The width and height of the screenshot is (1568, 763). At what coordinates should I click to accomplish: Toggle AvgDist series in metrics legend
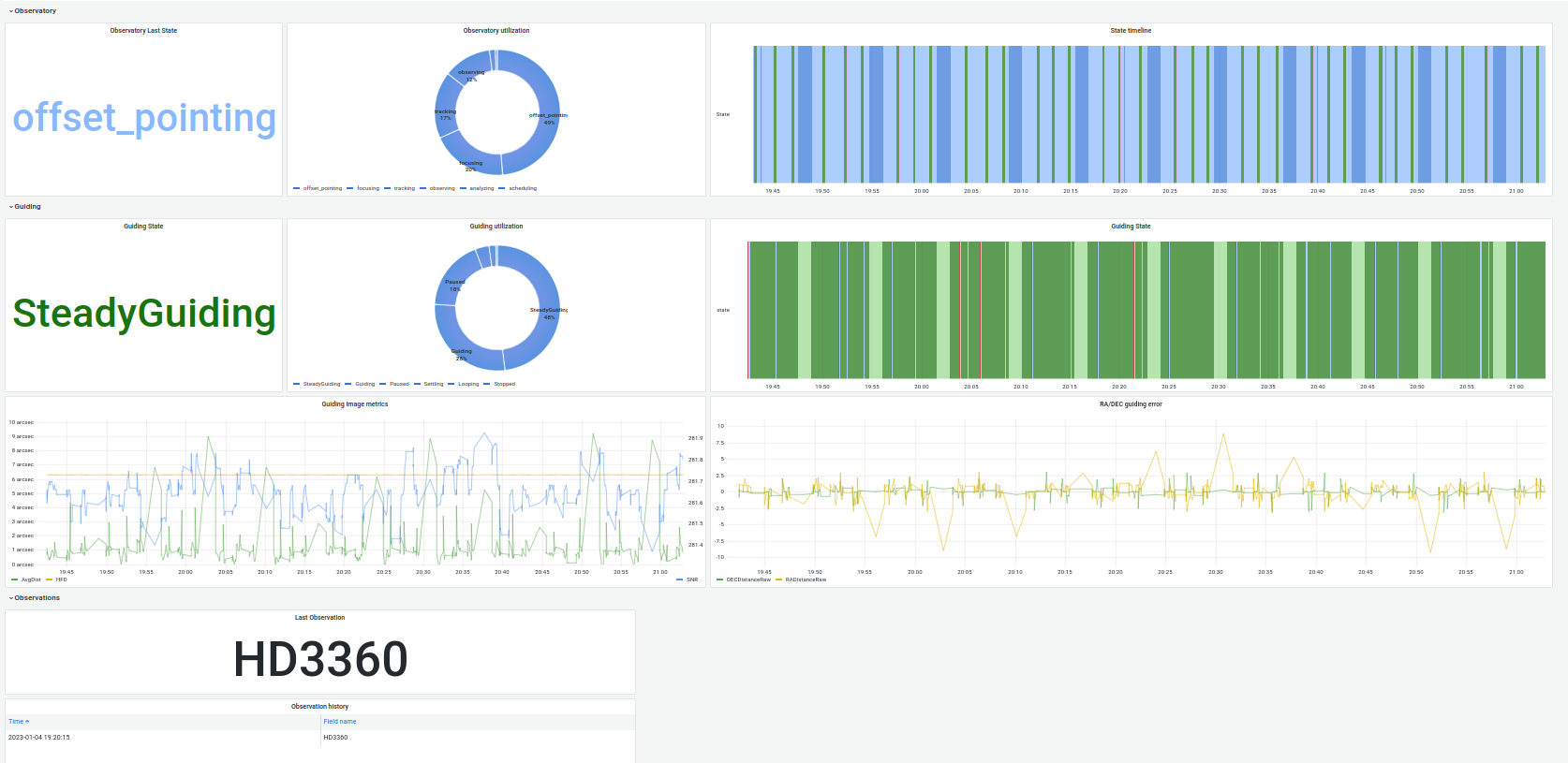pyautogui.click(x=31, y=580)
